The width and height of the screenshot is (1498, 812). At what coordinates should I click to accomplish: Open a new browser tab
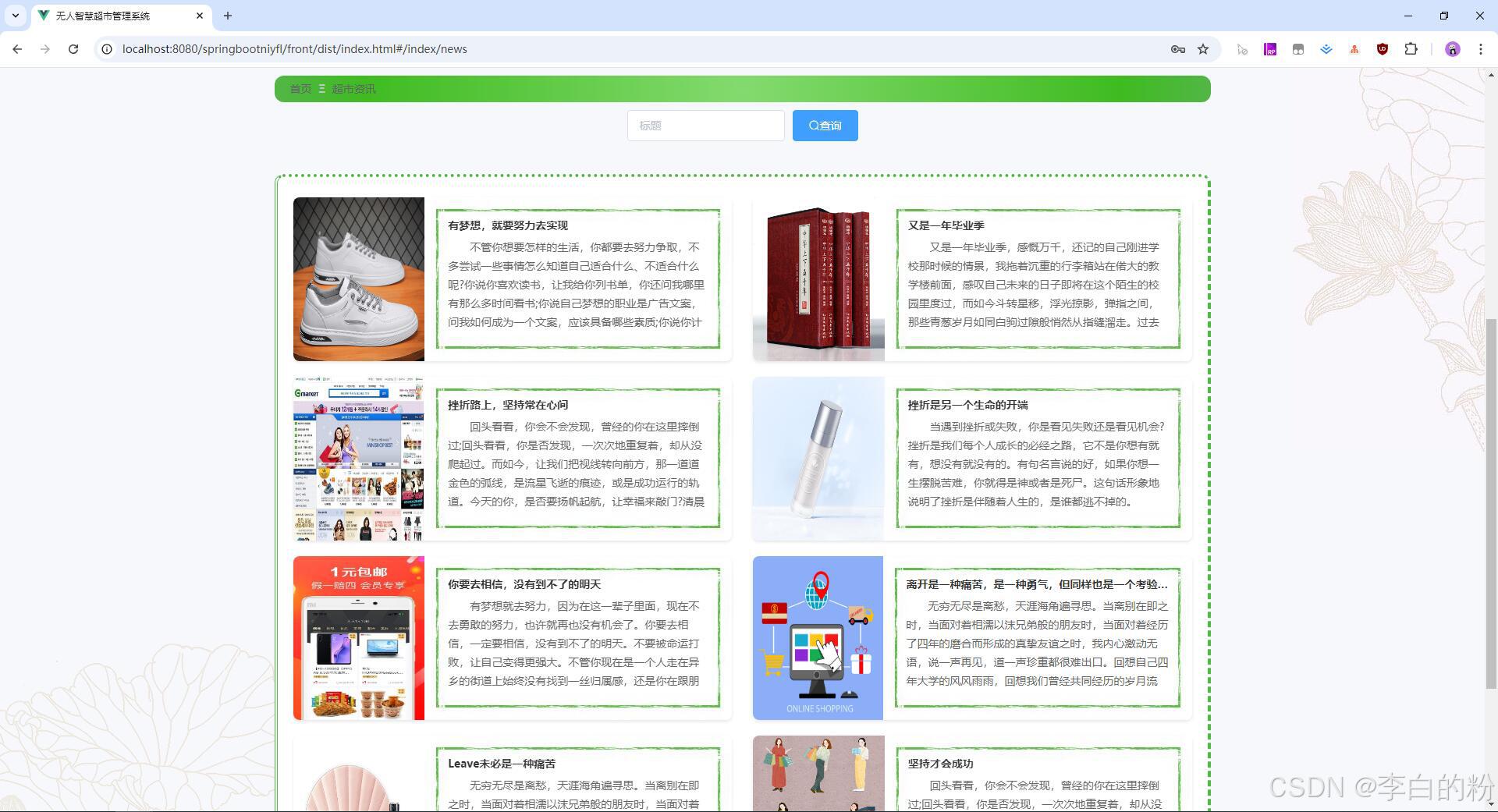pos(228,16)
